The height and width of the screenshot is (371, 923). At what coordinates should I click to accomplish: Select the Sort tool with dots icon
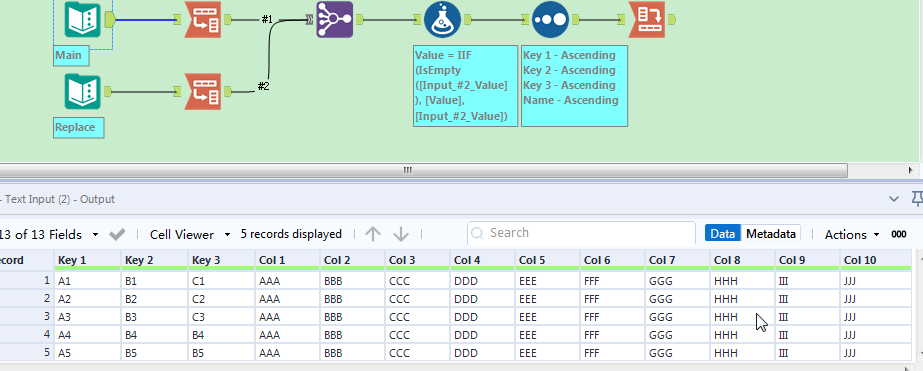coord(550,19)
